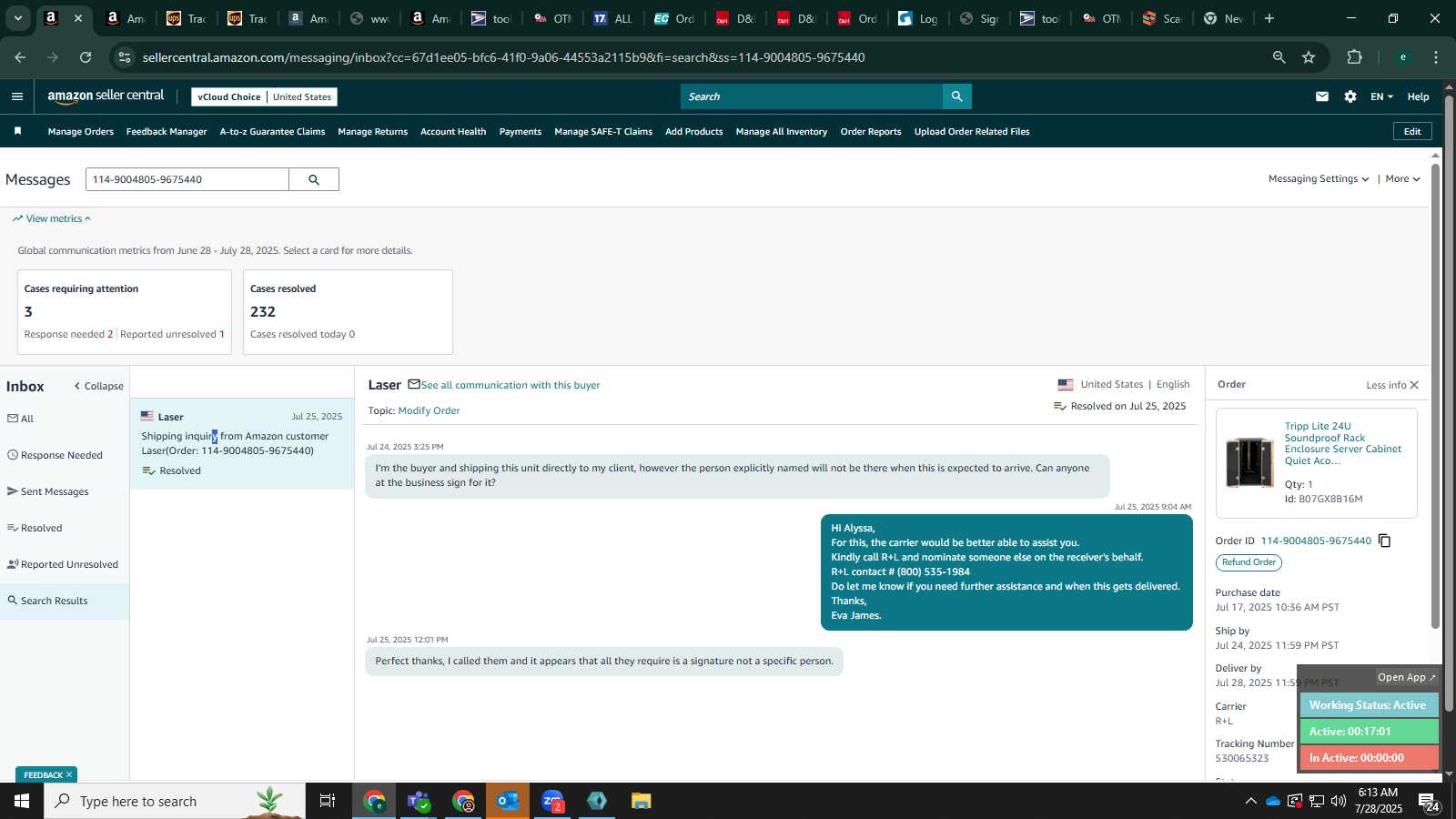Viewport: 1456px width, 819px height.
Task: Open the Windows Start button
Action: click(x=22, y=801)
